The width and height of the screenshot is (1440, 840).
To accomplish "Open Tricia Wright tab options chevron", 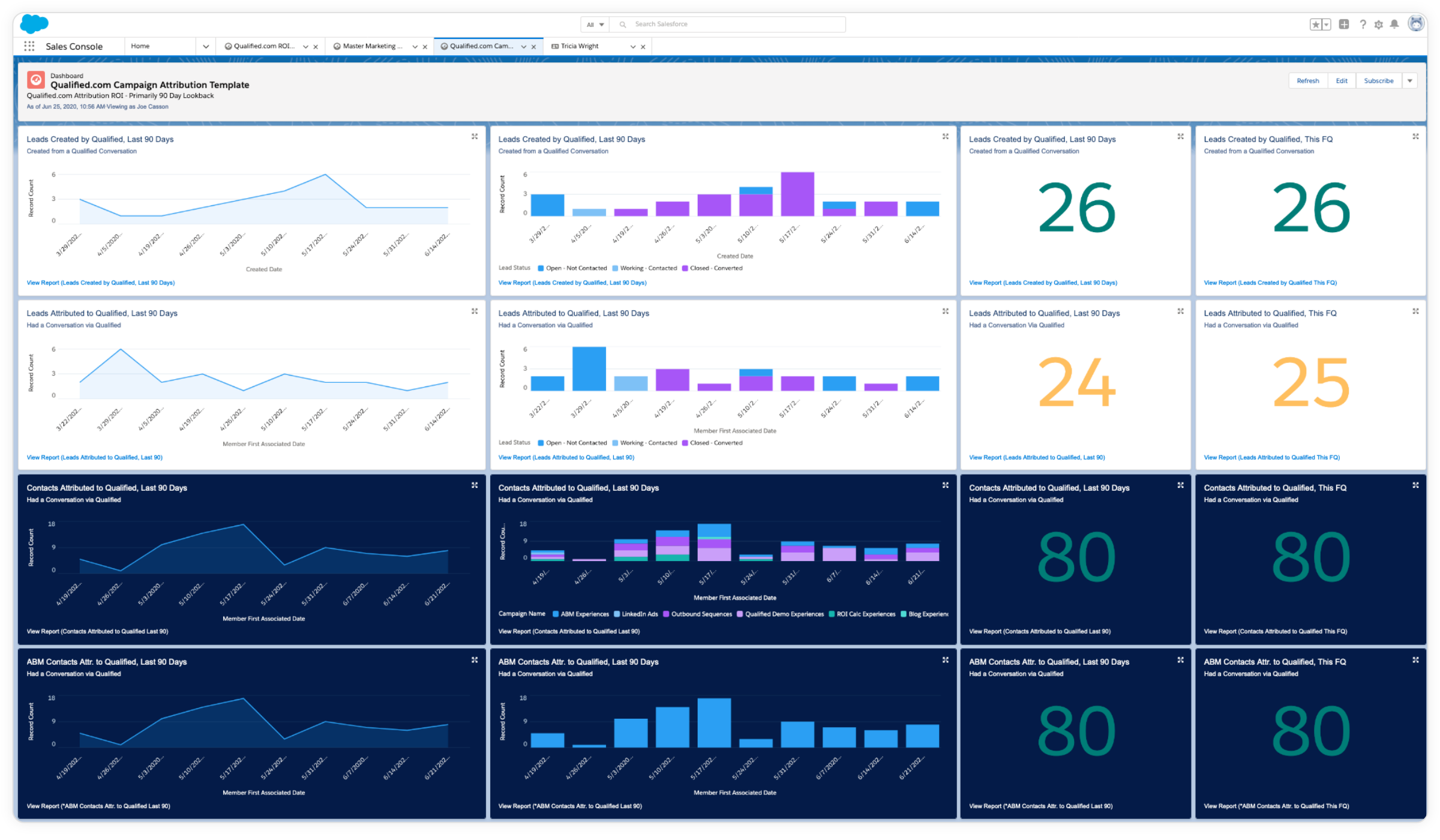I will tap(632, 47).
